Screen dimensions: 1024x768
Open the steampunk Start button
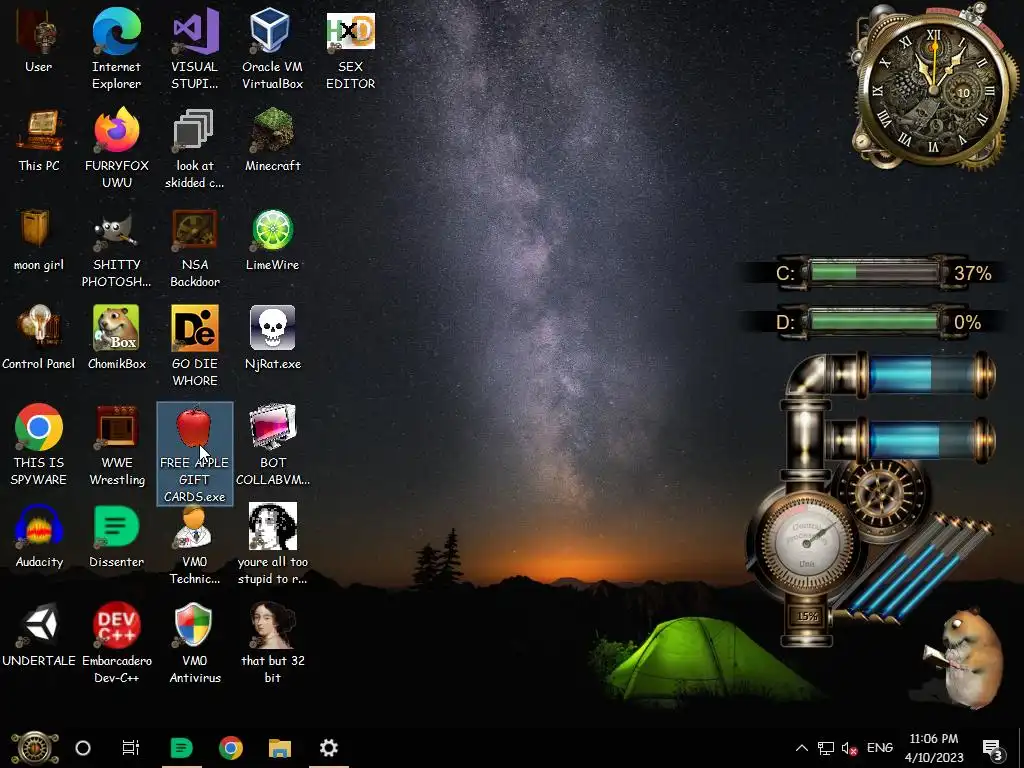click(35, 748)
